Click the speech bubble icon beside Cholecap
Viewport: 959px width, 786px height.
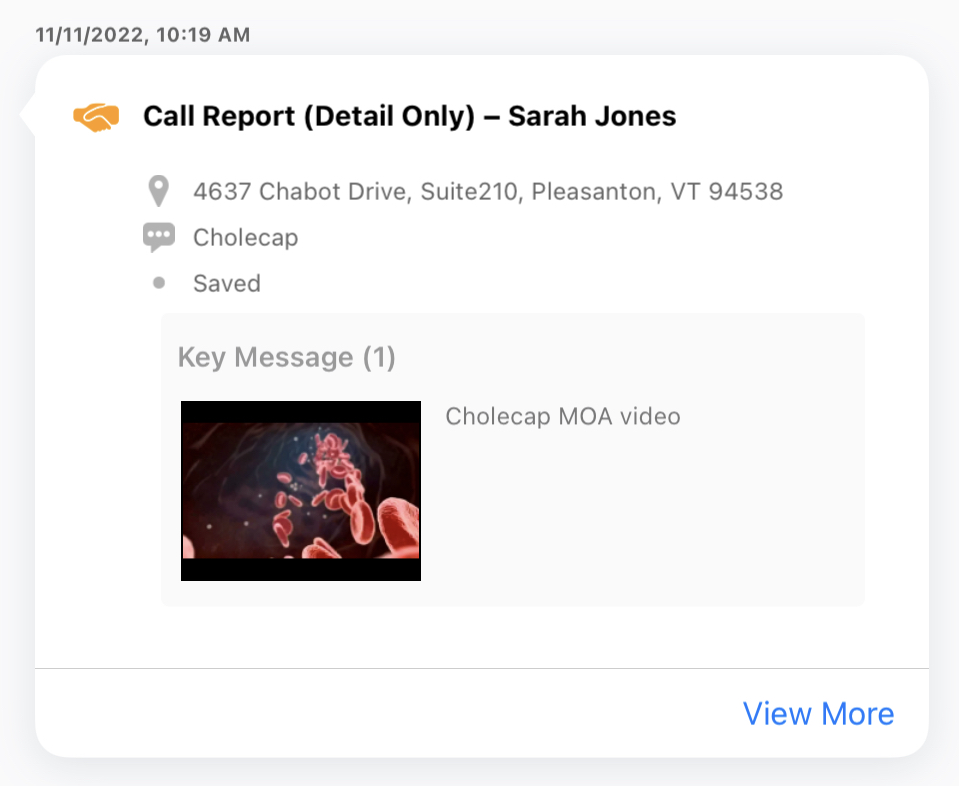point(158,237)
